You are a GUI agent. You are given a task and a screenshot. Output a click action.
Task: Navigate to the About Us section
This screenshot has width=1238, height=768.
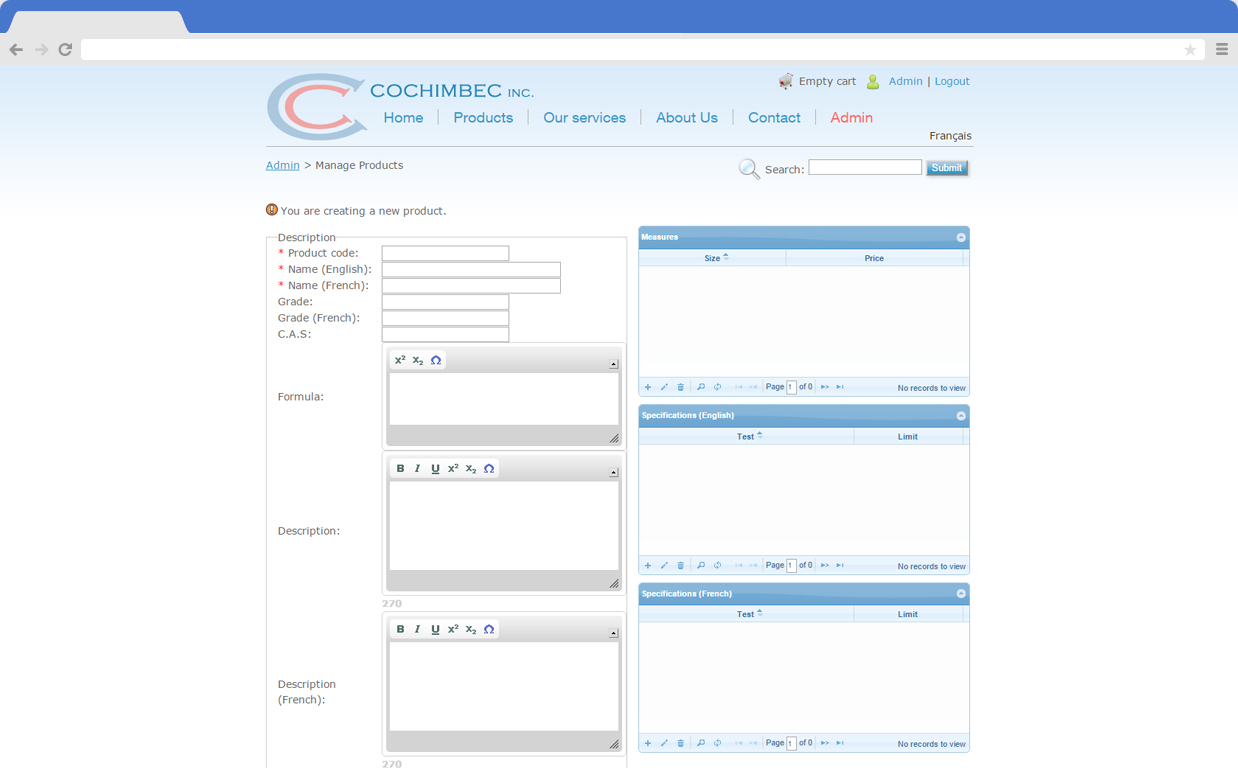687,117
